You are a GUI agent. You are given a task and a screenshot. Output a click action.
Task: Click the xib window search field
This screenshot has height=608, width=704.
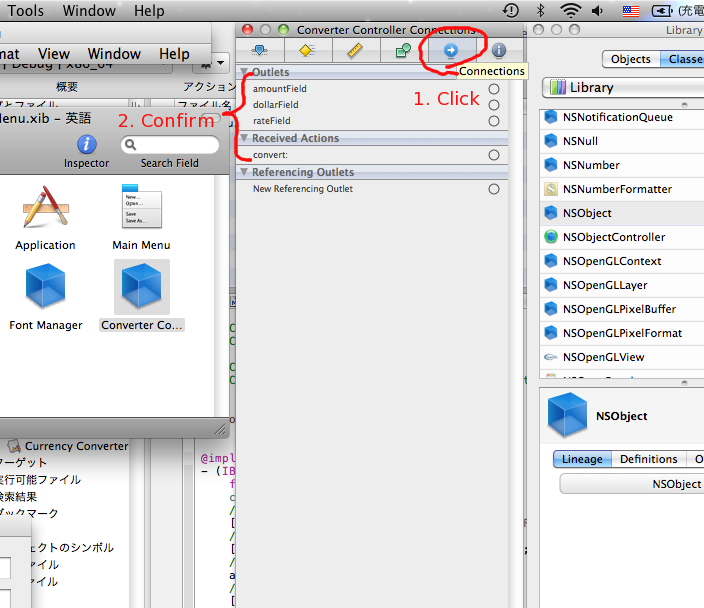170,145
